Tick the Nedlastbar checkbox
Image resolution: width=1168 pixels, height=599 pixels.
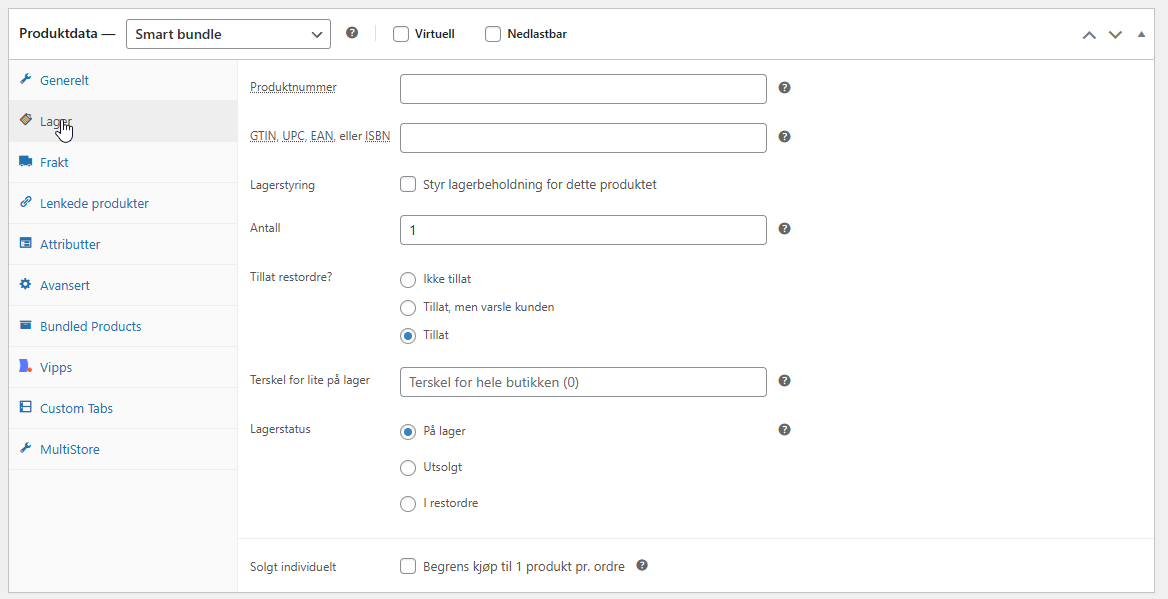point(493,34)
